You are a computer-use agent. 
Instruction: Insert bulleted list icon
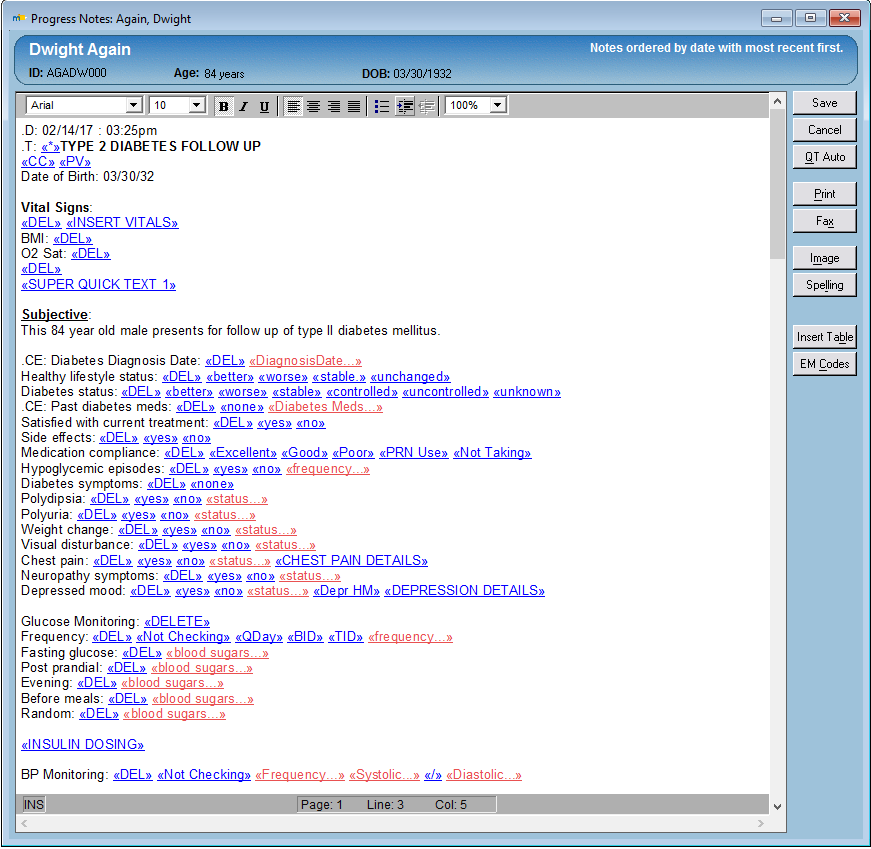click(382, 106)
